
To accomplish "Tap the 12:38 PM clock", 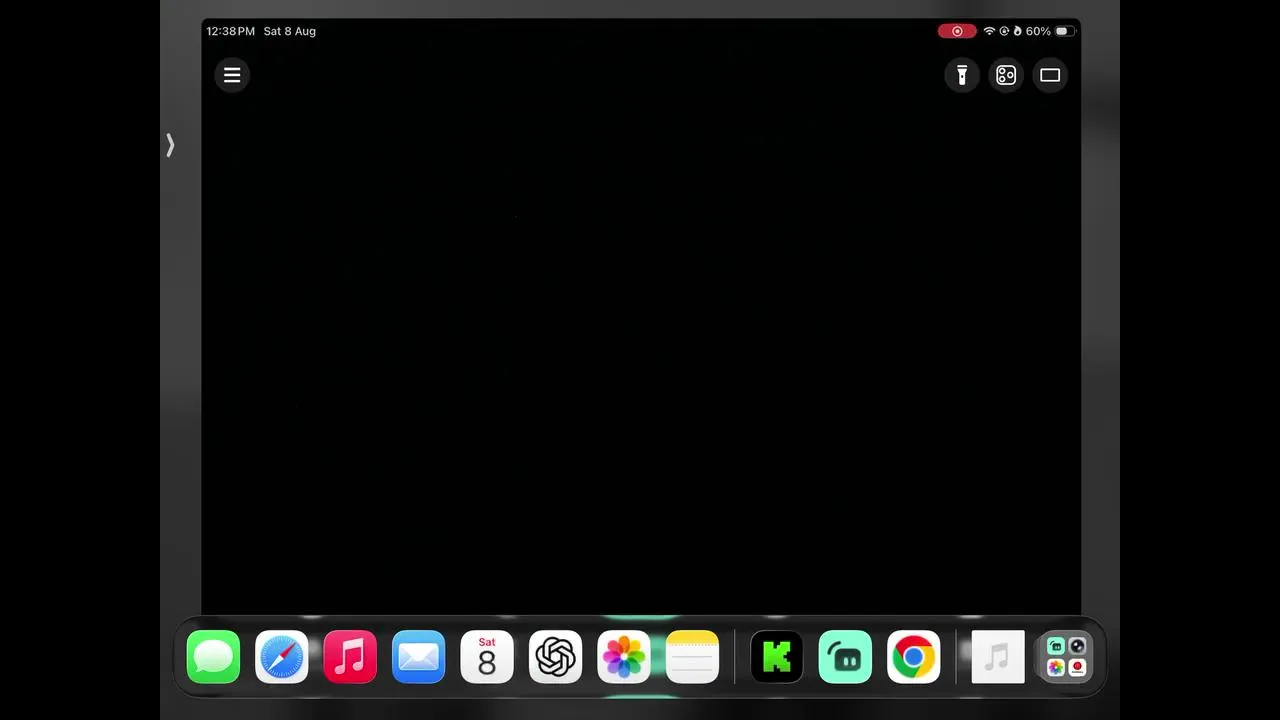I will [231, 31].
